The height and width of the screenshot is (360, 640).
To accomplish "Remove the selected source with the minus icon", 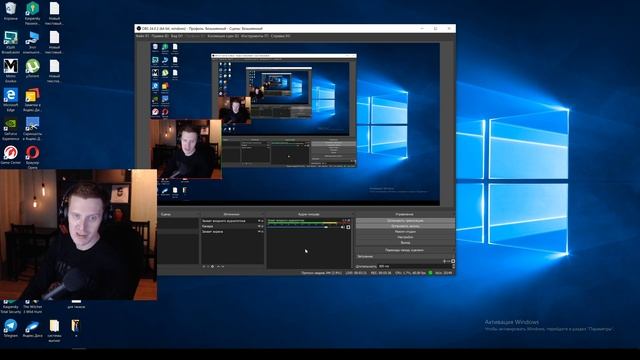I will [x=208, y=267].
